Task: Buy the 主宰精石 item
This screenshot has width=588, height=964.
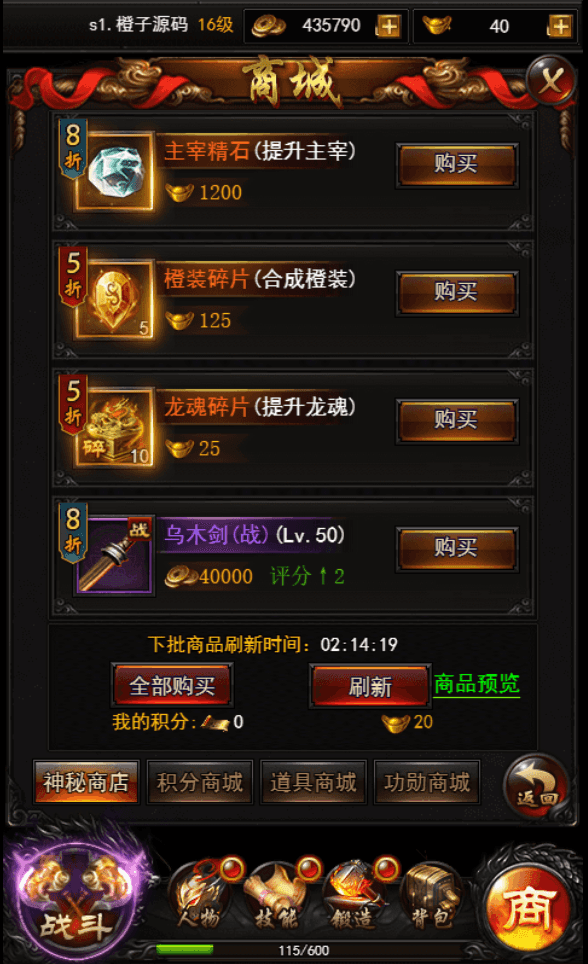Action: click(x=456, y=165)
